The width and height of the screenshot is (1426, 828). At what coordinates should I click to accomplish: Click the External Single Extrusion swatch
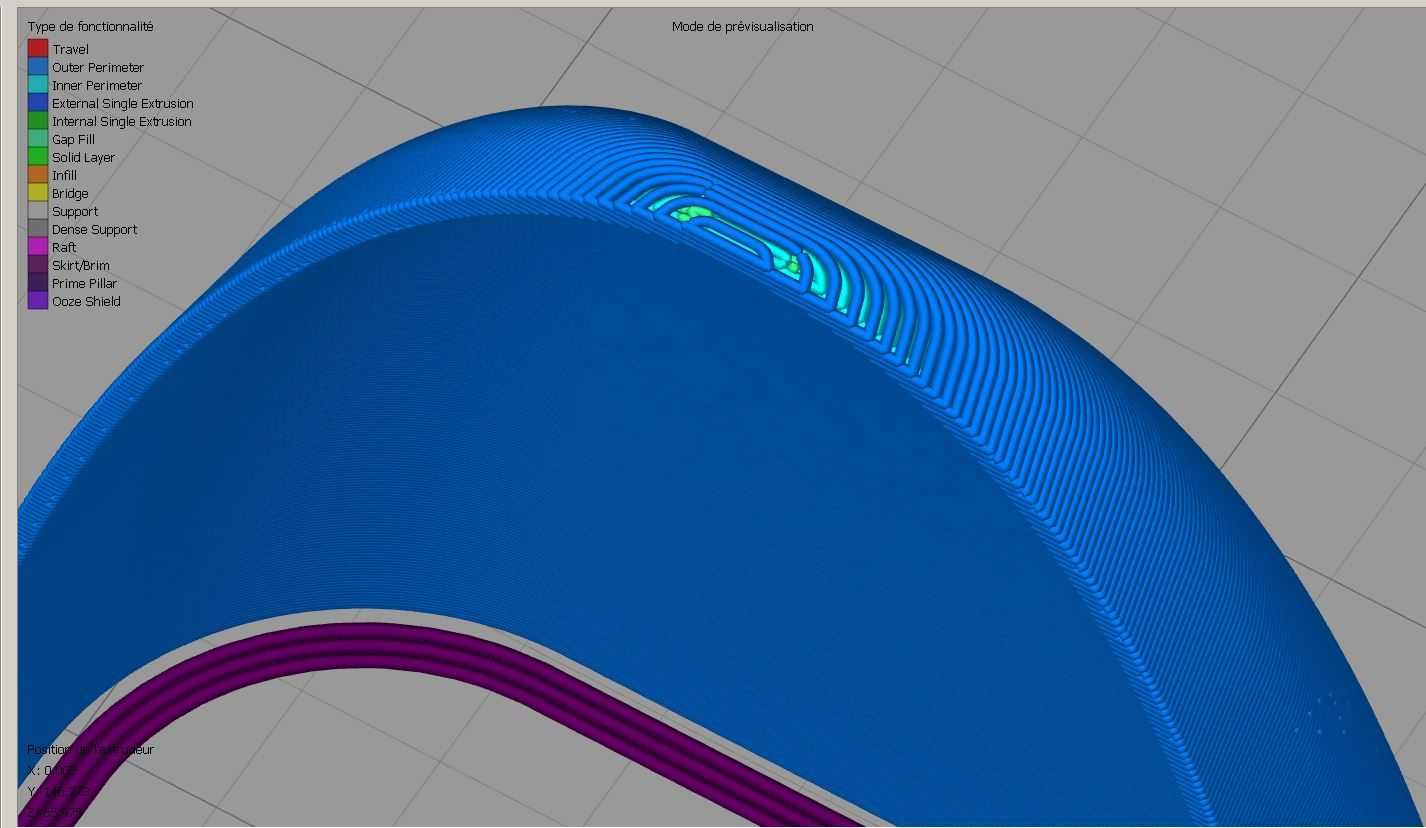tap(38, 102)
